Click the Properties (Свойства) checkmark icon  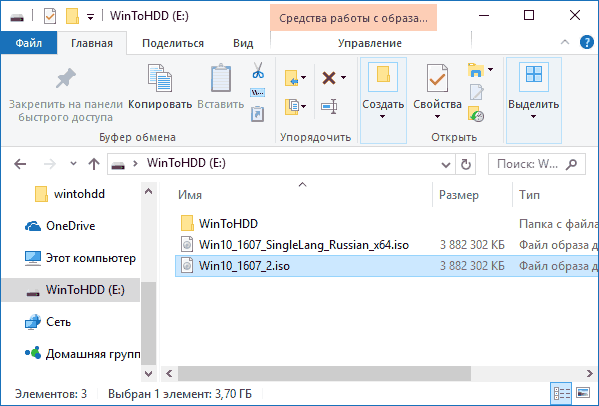click(437, 78)
